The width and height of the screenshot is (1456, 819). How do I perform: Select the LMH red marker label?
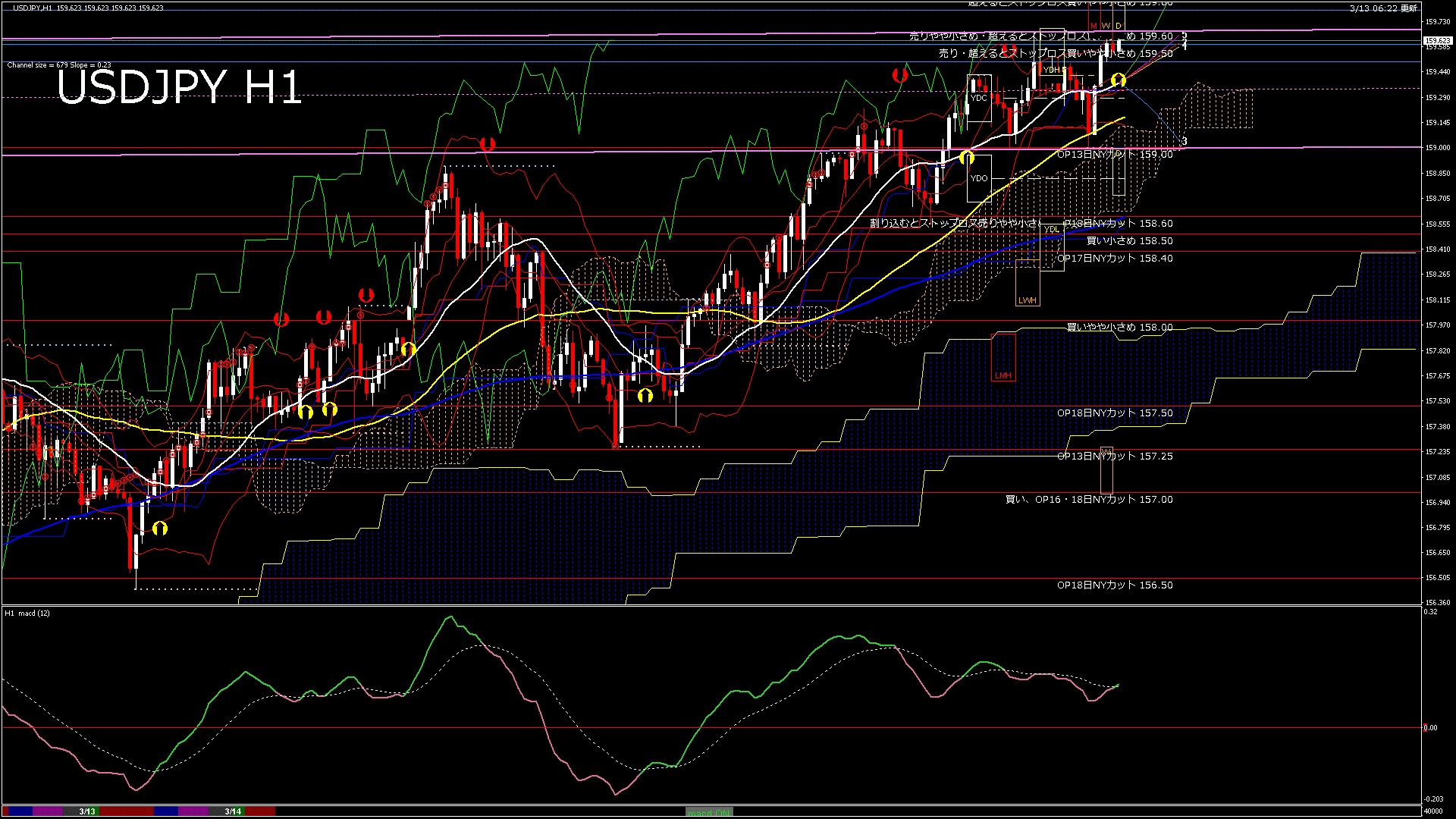pyautogui.click(x=1003, y=375)
